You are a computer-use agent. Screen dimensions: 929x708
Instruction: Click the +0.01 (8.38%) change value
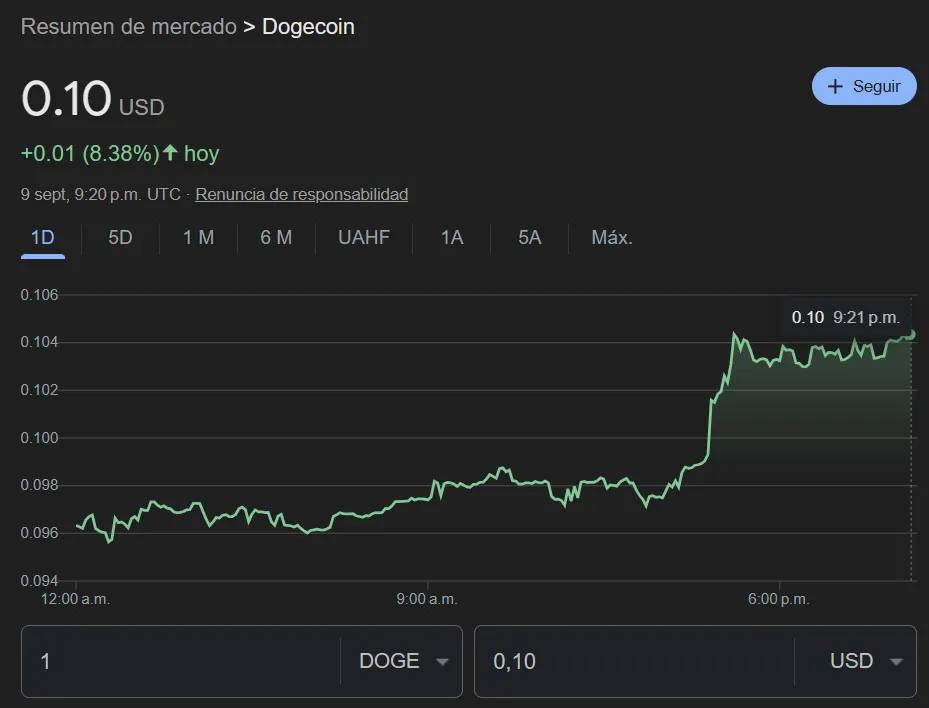90,153
